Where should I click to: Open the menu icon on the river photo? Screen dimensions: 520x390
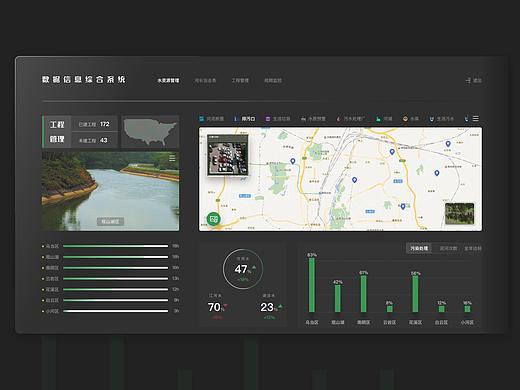172,158
